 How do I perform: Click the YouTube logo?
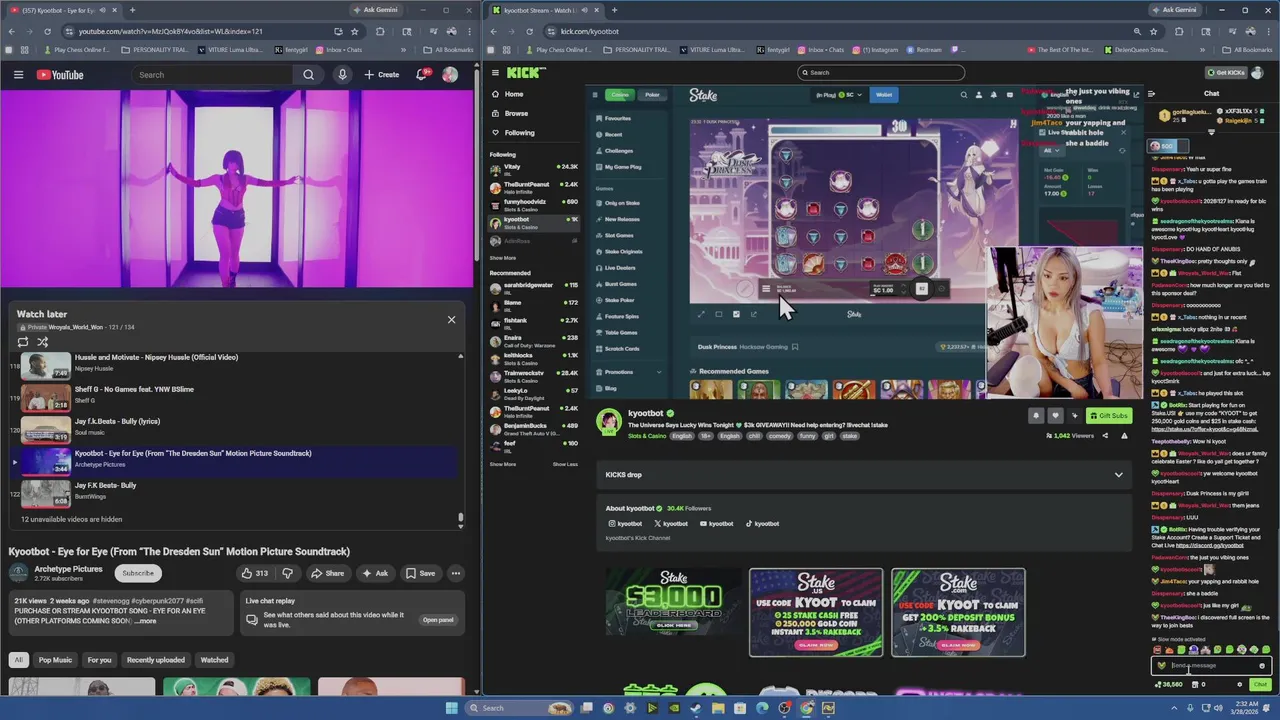60,75
